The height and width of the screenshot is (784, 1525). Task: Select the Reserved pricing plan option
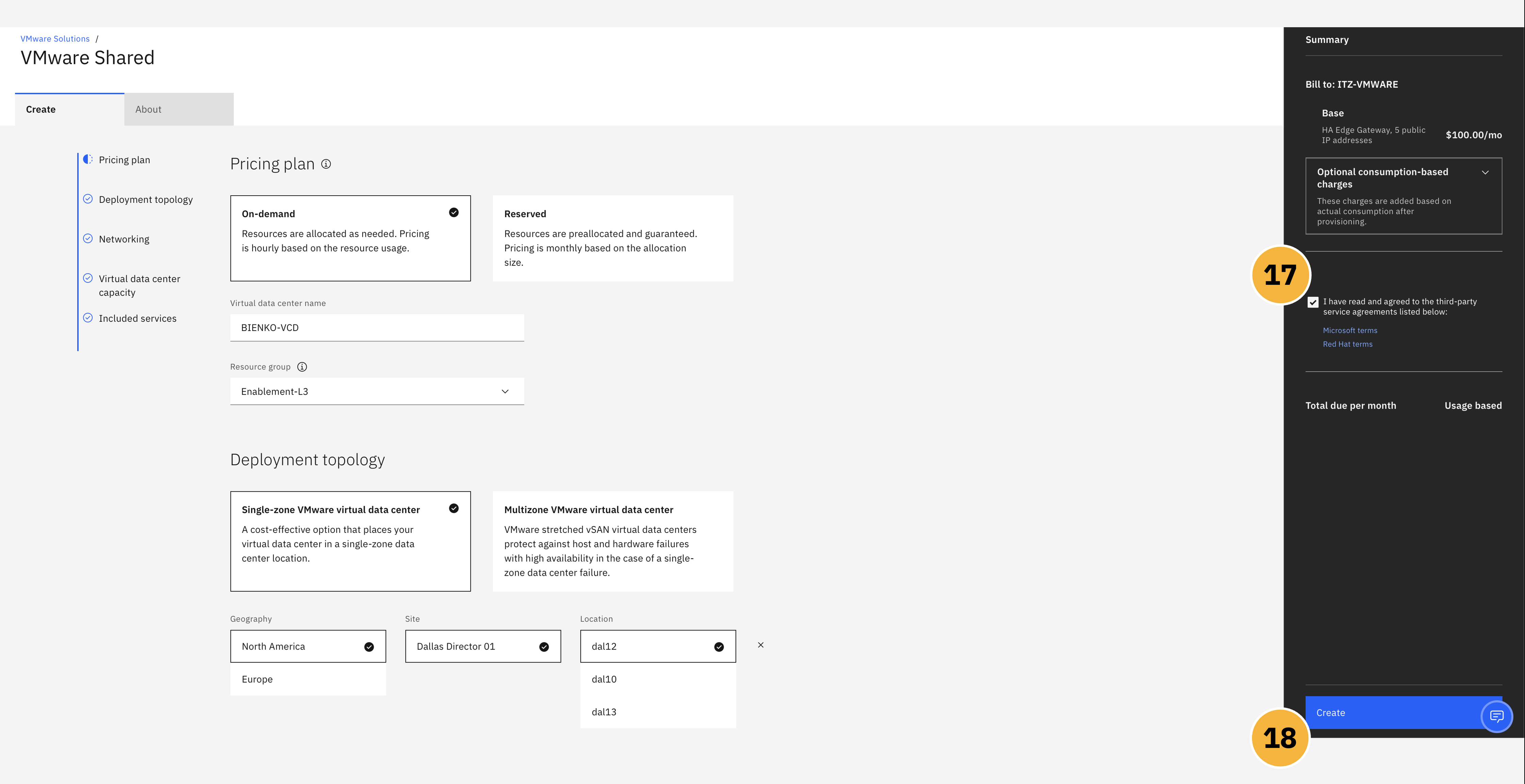[x=613, y=238]
